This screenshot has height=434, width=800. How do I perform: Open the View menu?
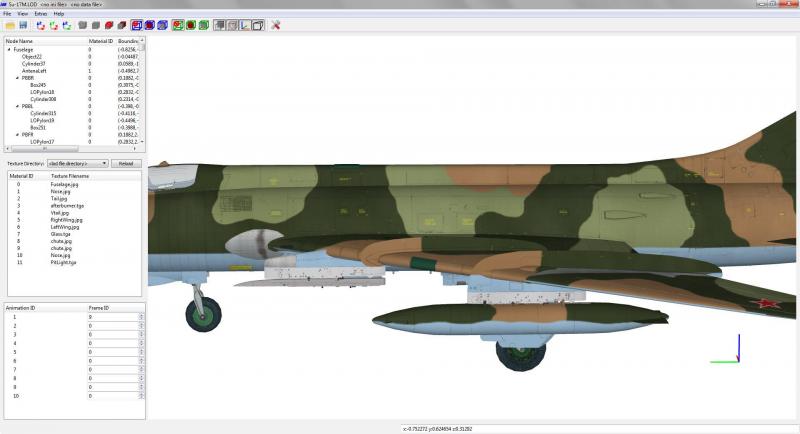coord(22,14)
